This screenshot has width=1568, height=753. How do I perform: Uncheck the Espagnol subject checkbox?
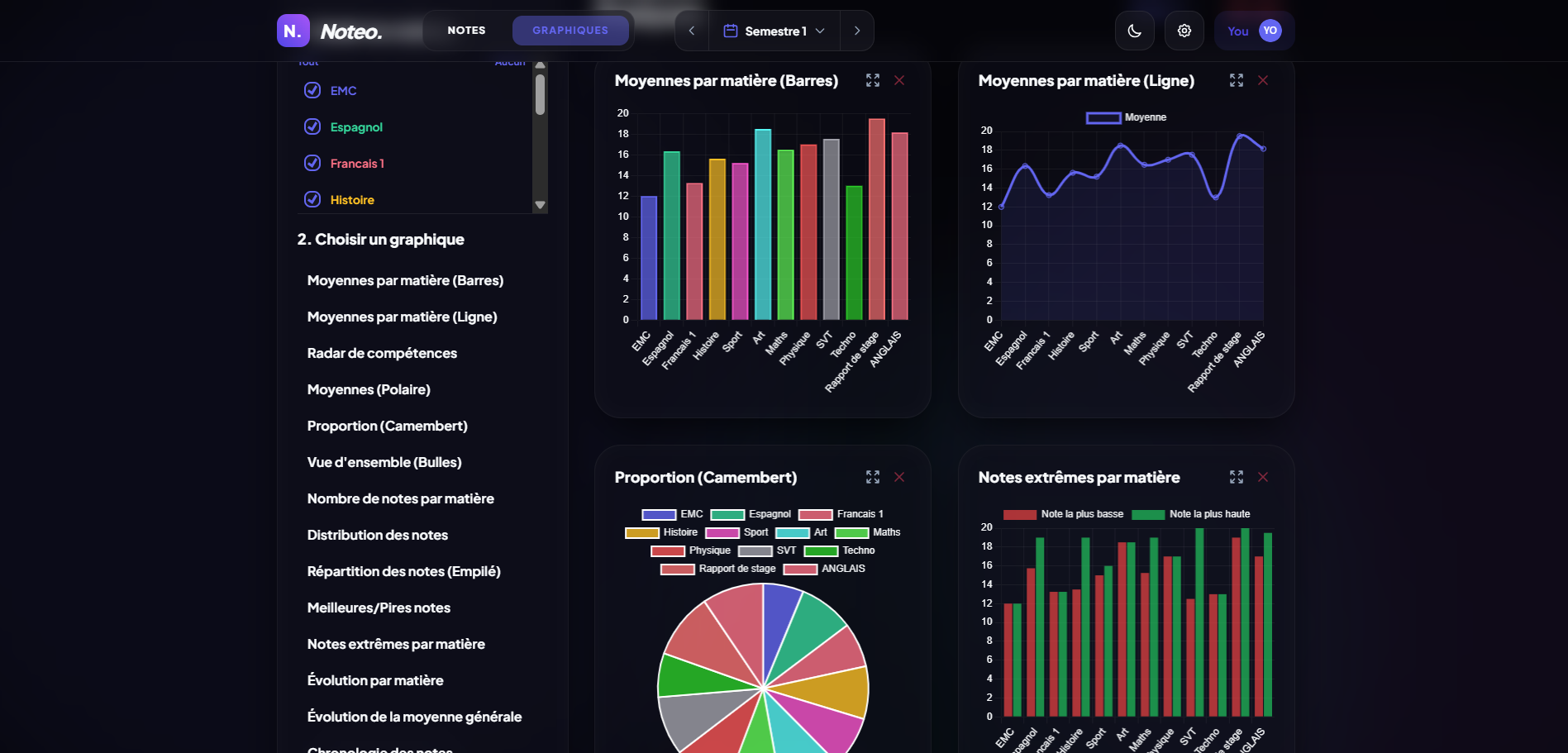(312, 126)
